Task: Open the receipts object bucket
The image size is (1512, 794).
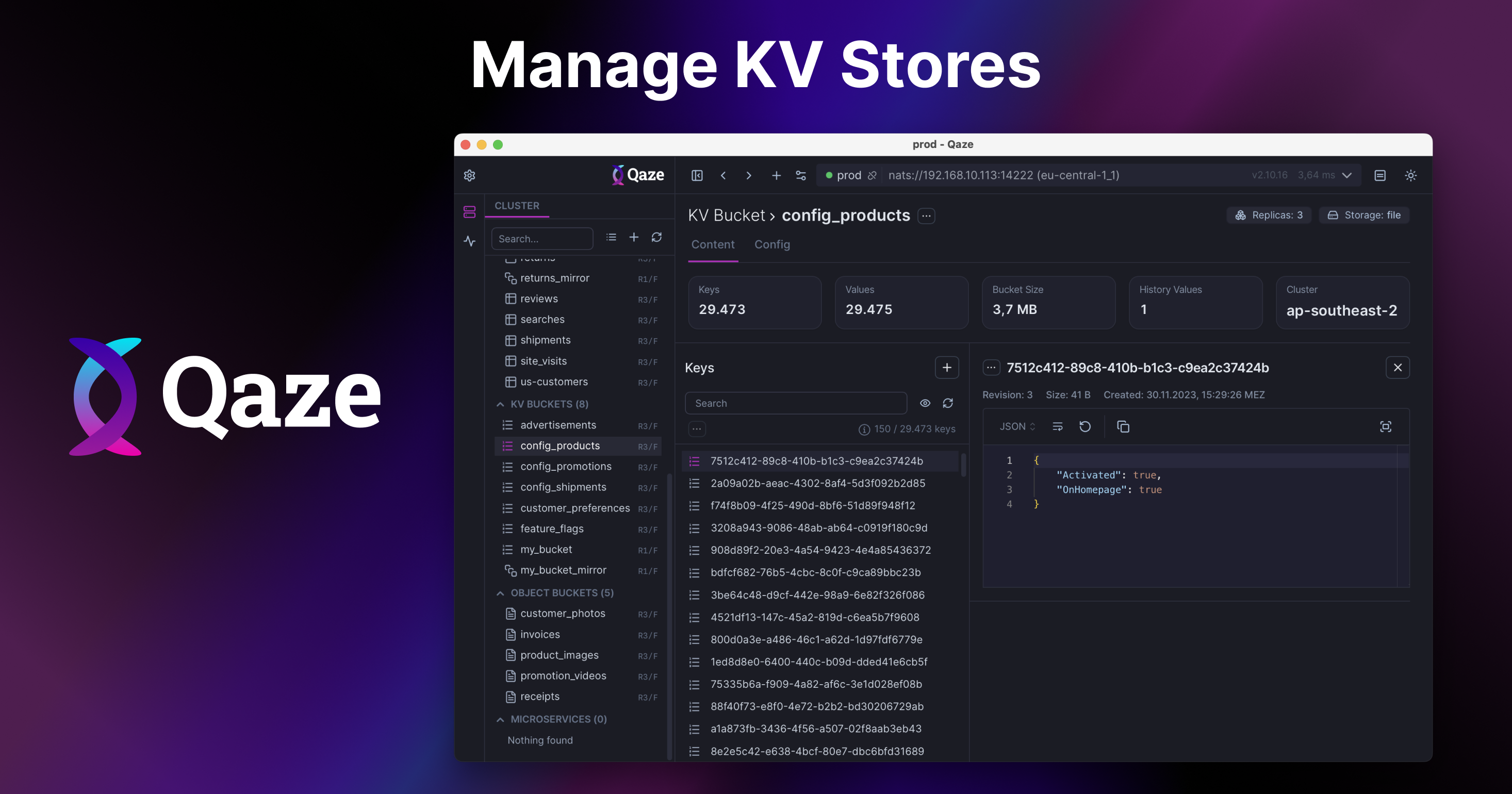Action: point(578,697)
